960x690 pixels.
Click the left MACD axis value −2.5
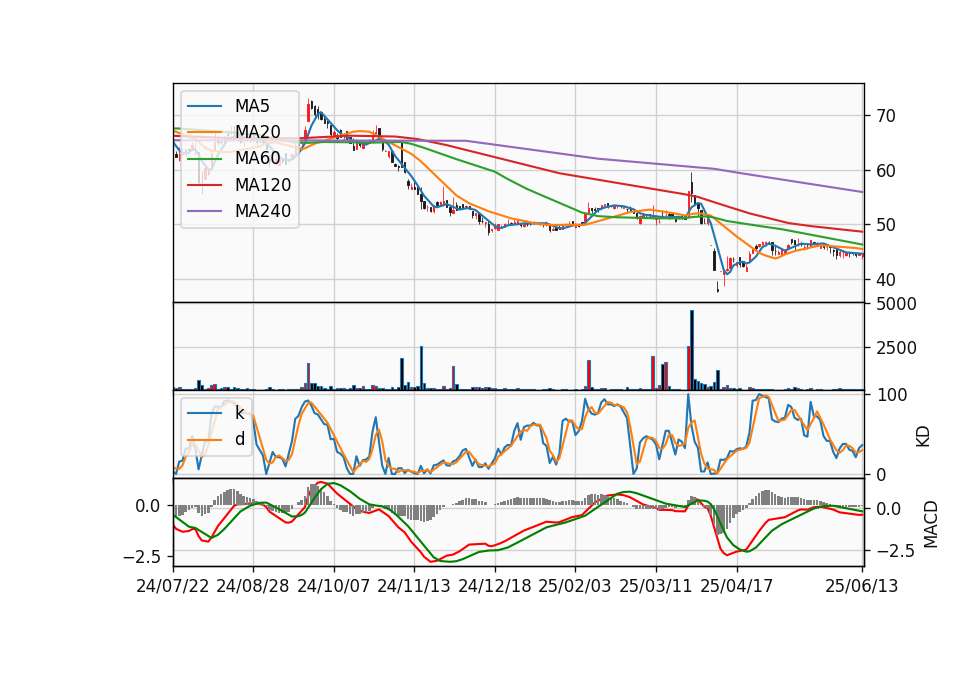click(x=142, y=557)
